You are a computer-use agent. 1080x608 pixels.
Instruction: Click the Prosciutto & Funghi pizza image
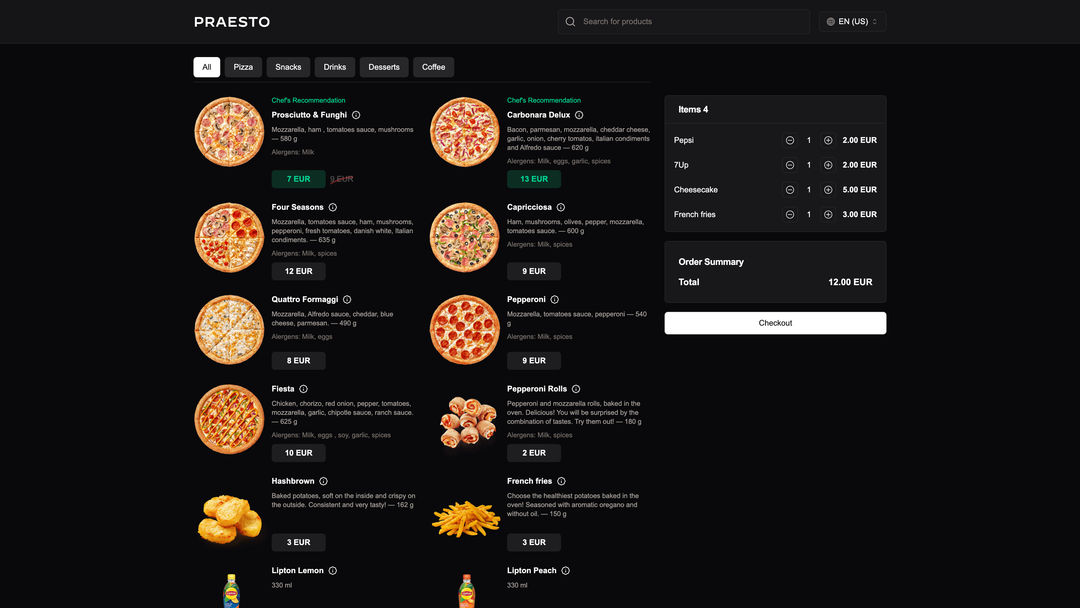pyautogui.click(x=229, y=132)
